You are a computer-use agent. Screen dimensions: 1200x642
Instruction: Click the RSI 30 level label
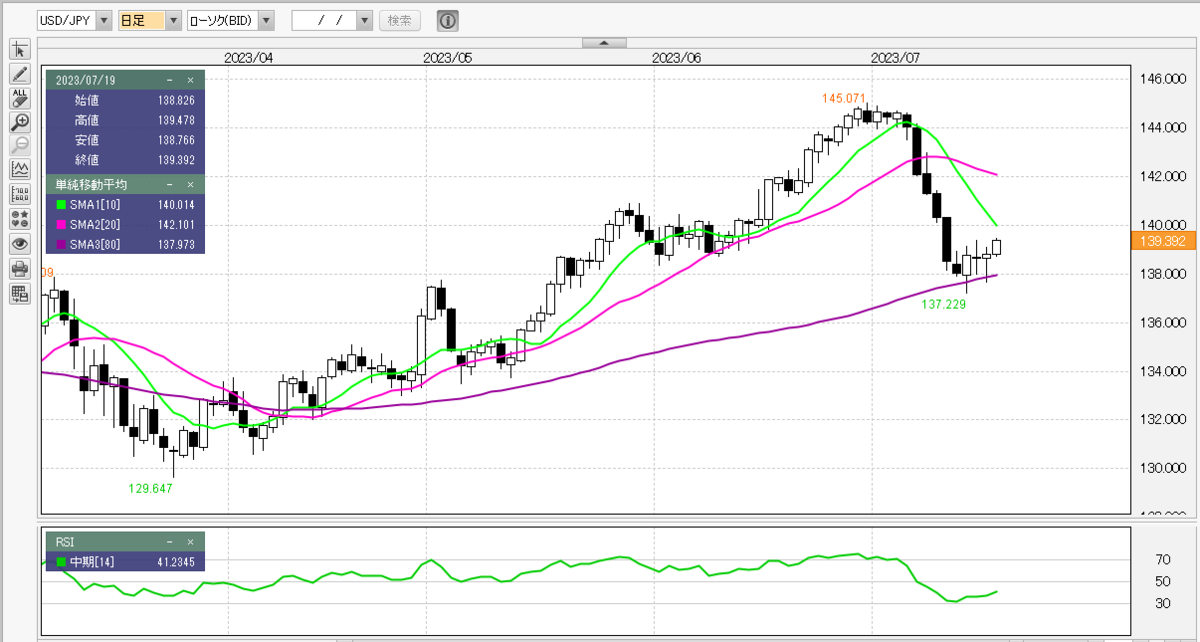point(1162,603)
